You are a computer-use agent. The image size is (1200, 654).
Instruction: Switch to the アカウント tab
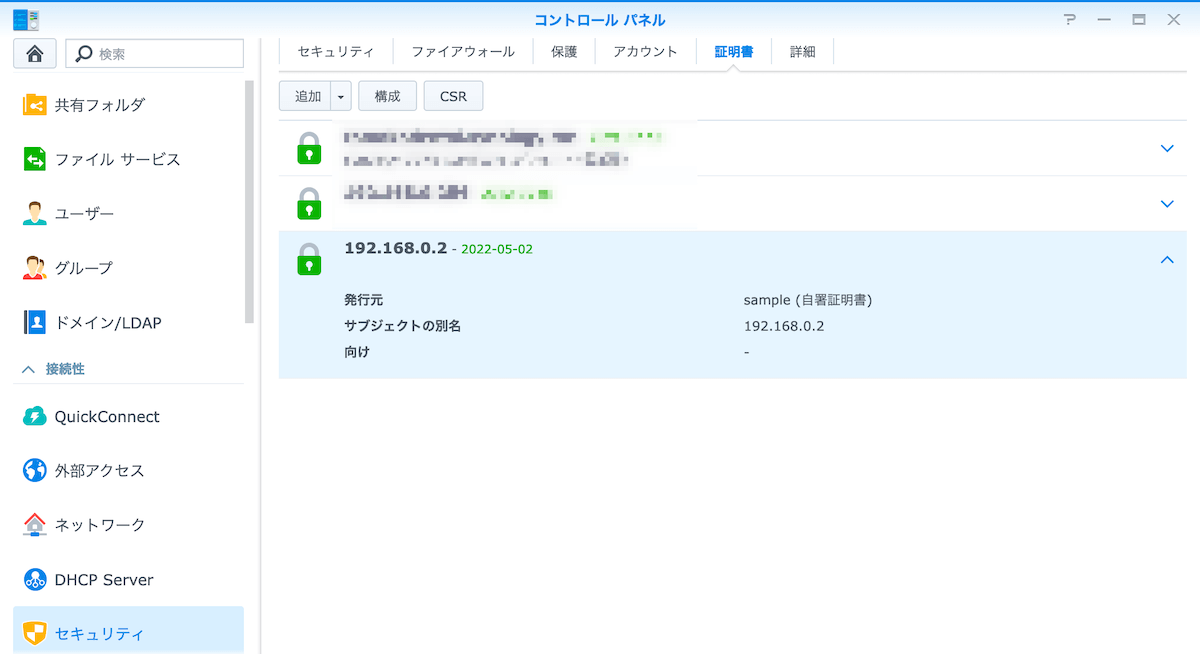(645, 52)
